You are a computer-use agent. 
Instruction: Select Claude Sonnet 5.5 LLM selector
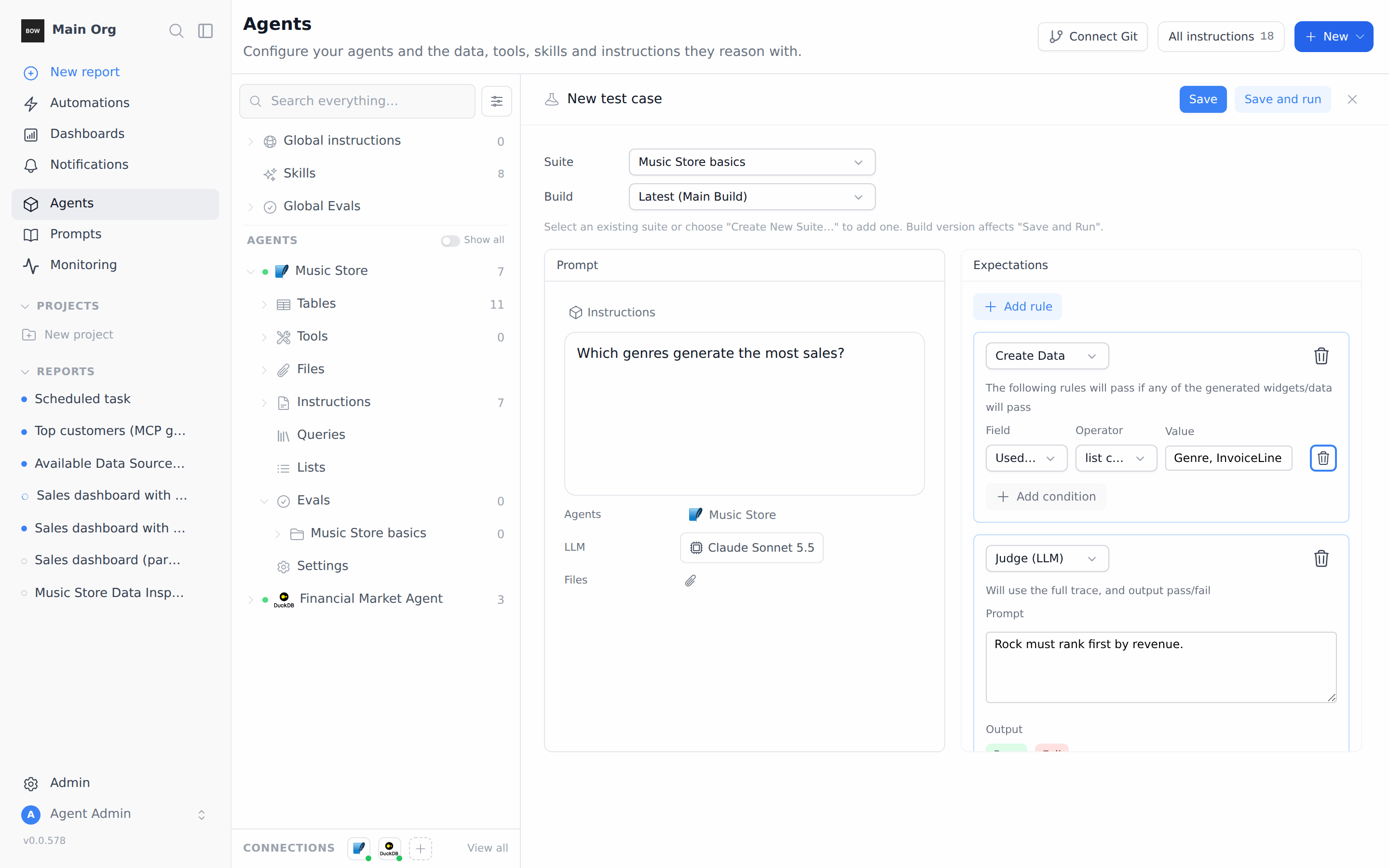(x=751, y=548)
